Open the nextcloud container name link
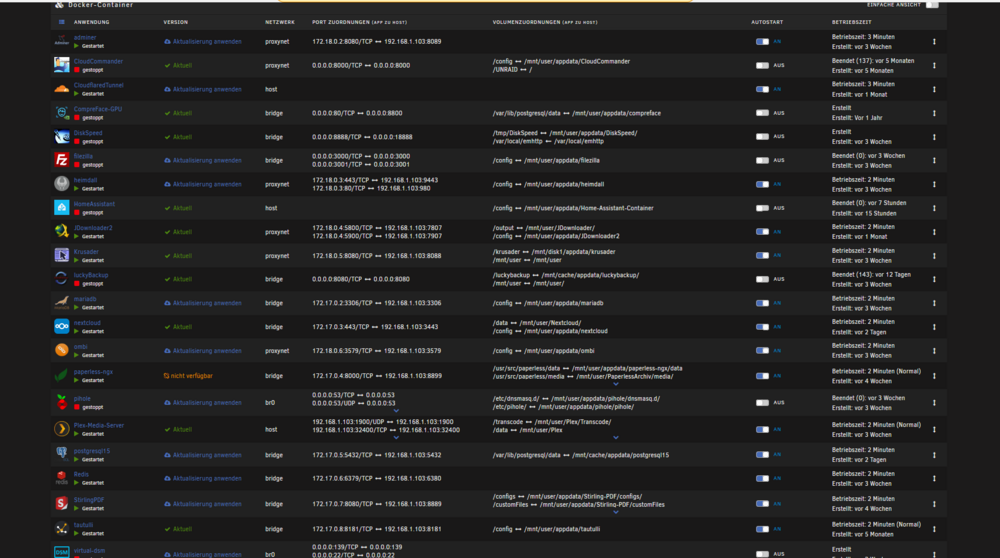Screen dimensions: 1000x558 (x=87, y=323)
